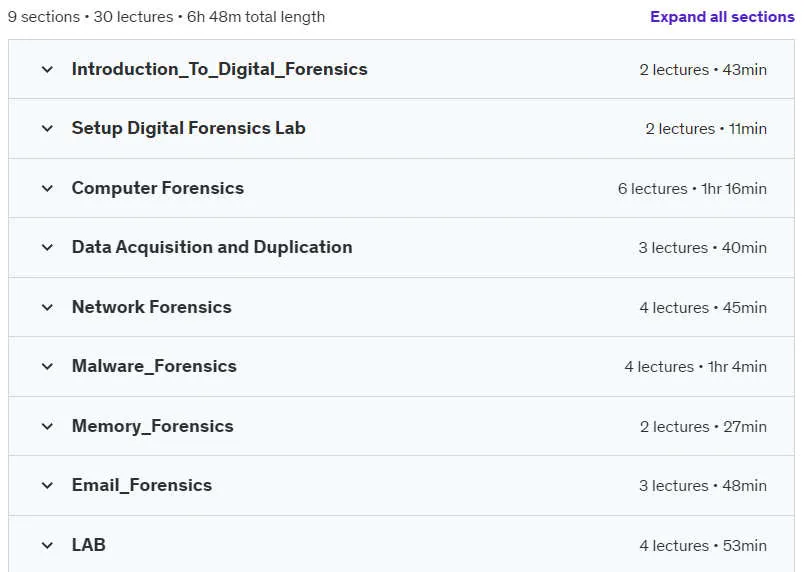The height and width of the screenshot is (572, 804).
Task: Select Malware_Forensics section heading
Action: tap(154, 366)
